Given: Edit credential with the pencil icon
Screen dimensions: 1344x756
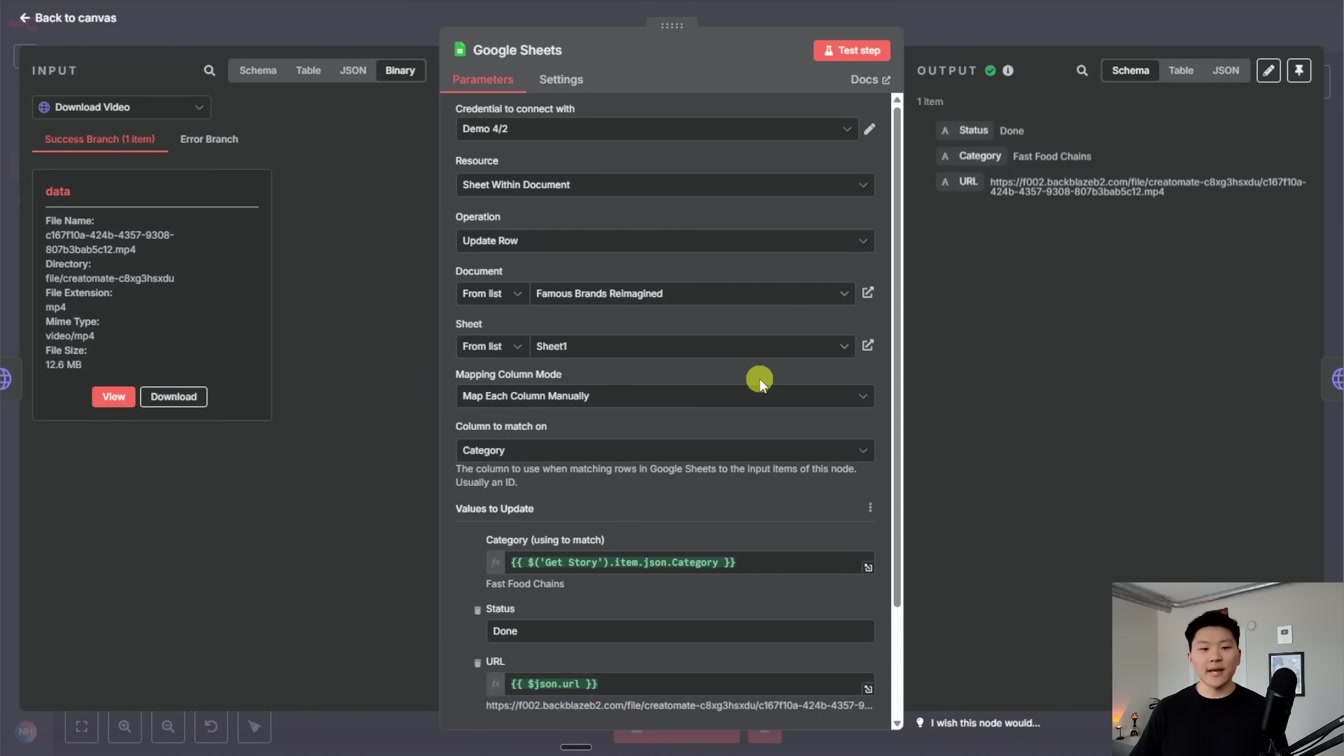Looking at the screenshot, I should [x=869, y=129].
